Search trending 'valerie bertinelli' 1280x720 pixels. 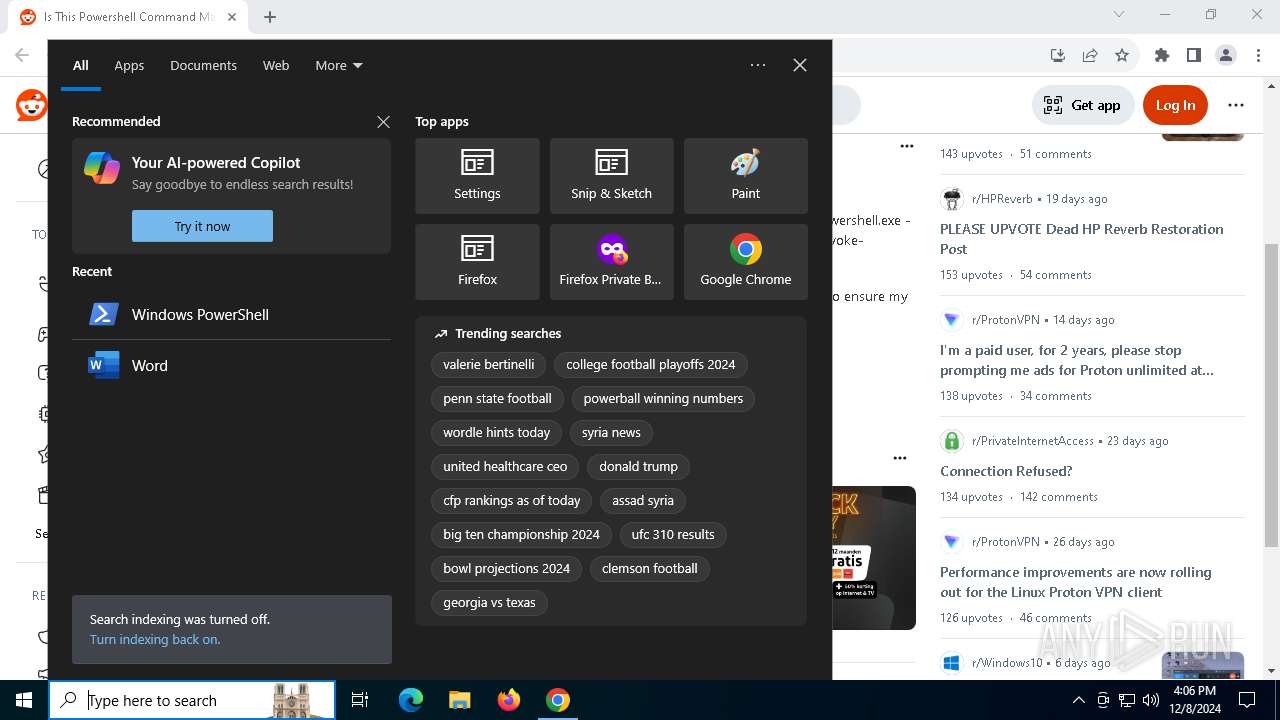click(x=489, y=365)
